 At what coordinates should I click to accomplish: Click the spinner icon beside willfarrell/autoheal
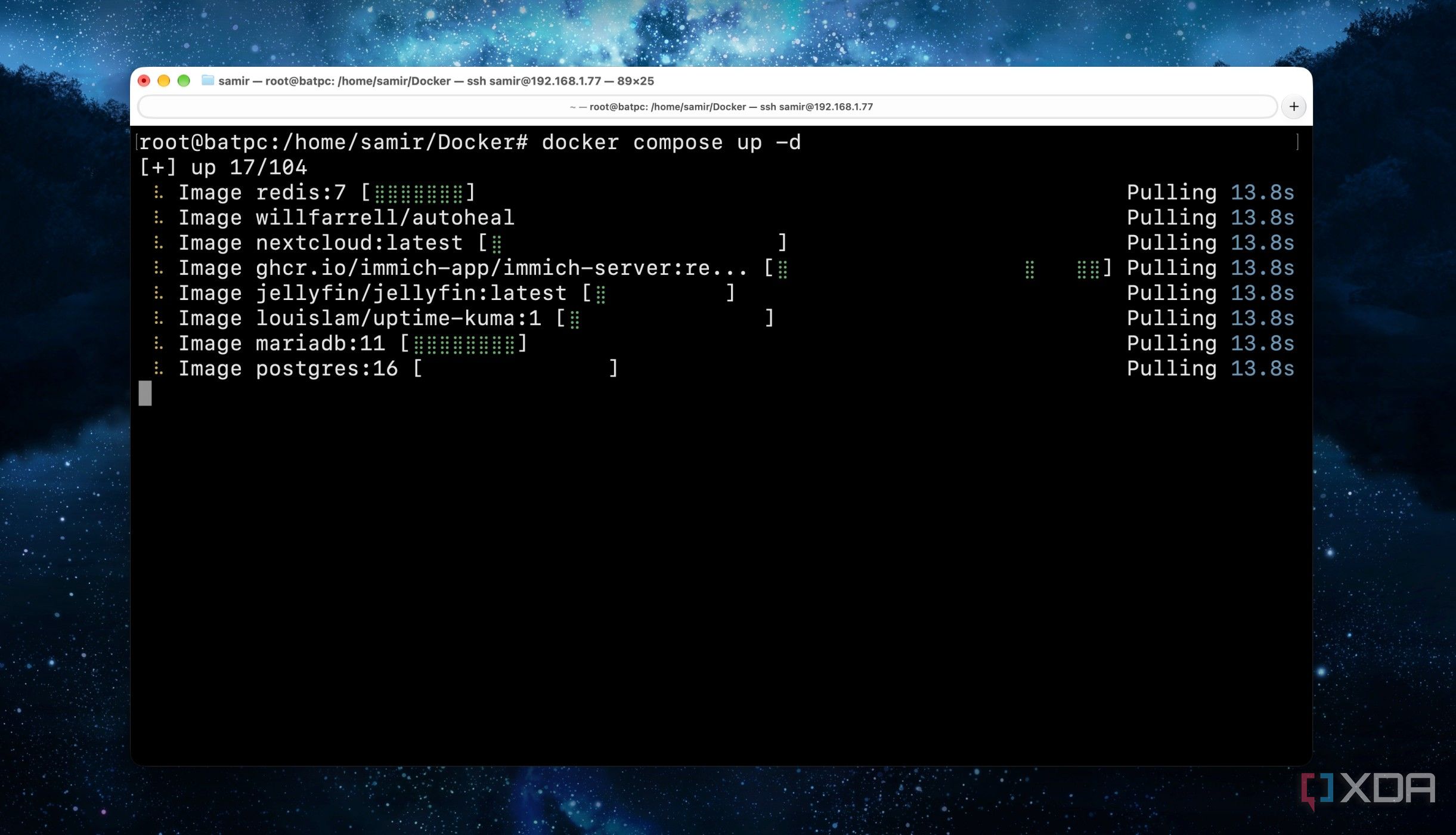[158, 217]
